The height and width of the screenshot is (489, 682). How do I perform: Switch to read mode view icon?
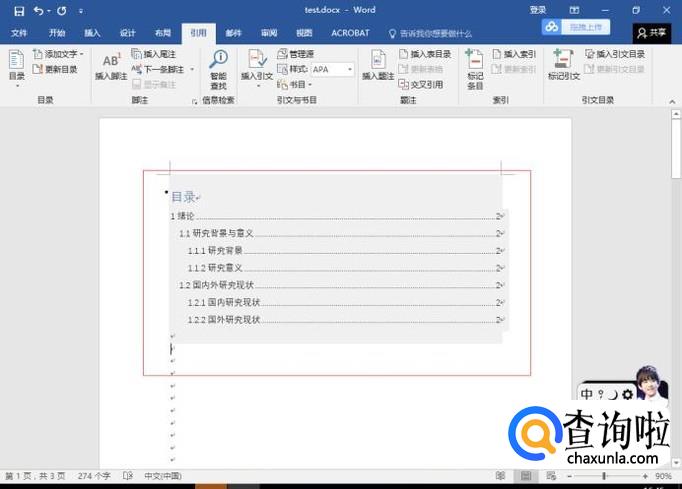pyautogui.click(x=501, y=476)
